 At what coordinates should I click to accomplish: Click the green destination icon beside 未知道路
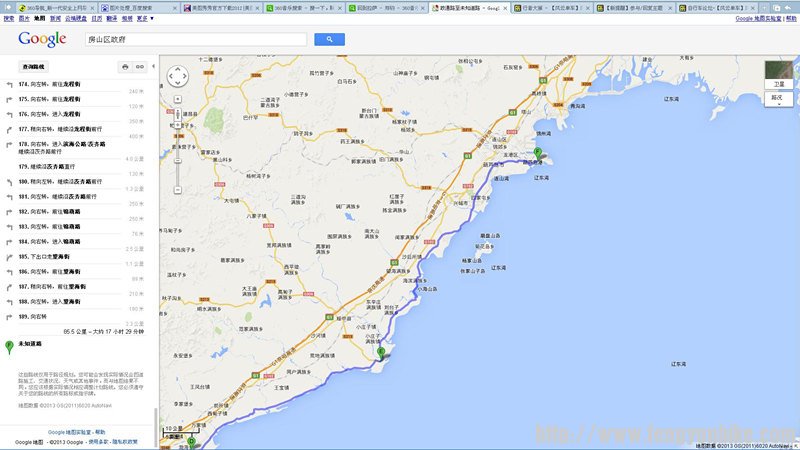[10, 344]
